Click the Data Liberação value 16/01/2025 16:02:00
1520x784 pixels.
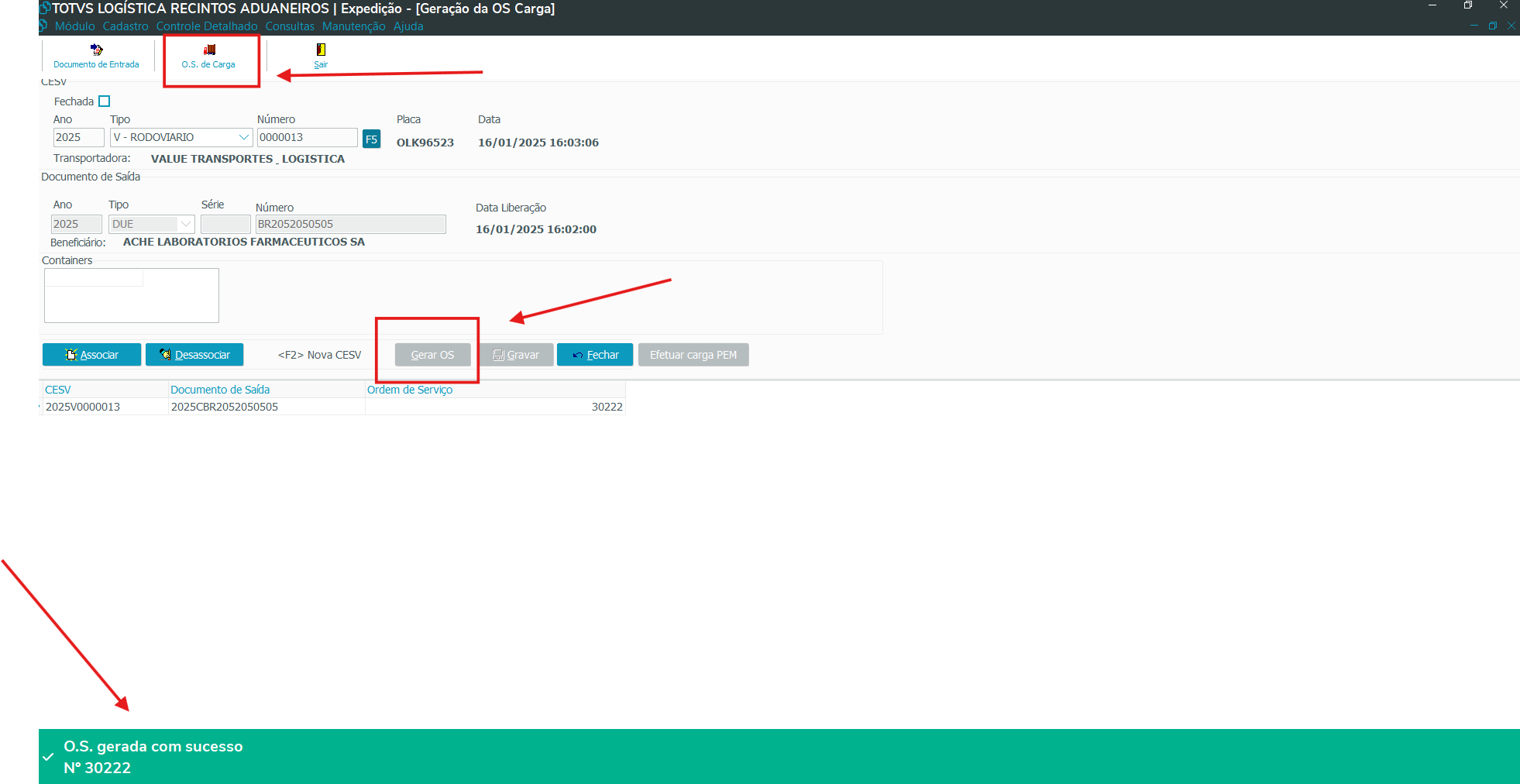pyautogui.click(x=536, y=229)
